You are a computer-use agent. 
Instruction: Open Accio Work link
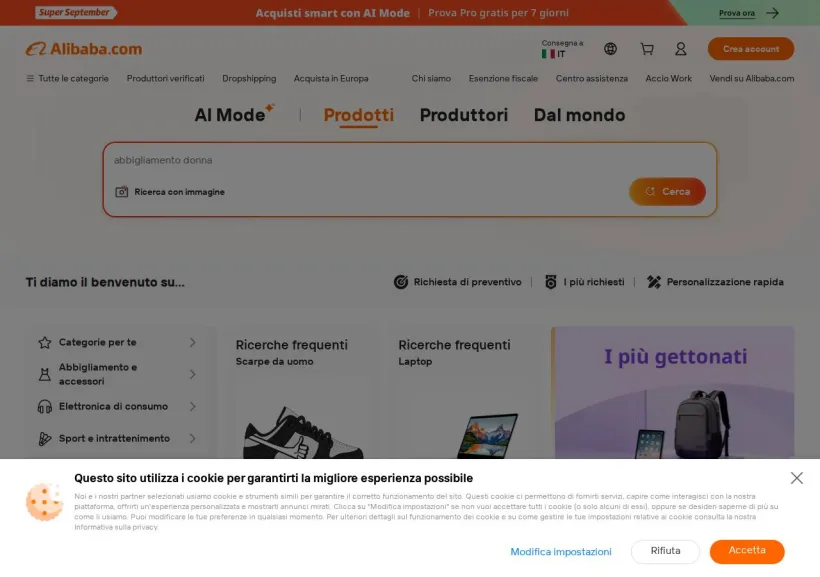pyautogui.click(x=668, y=78)
